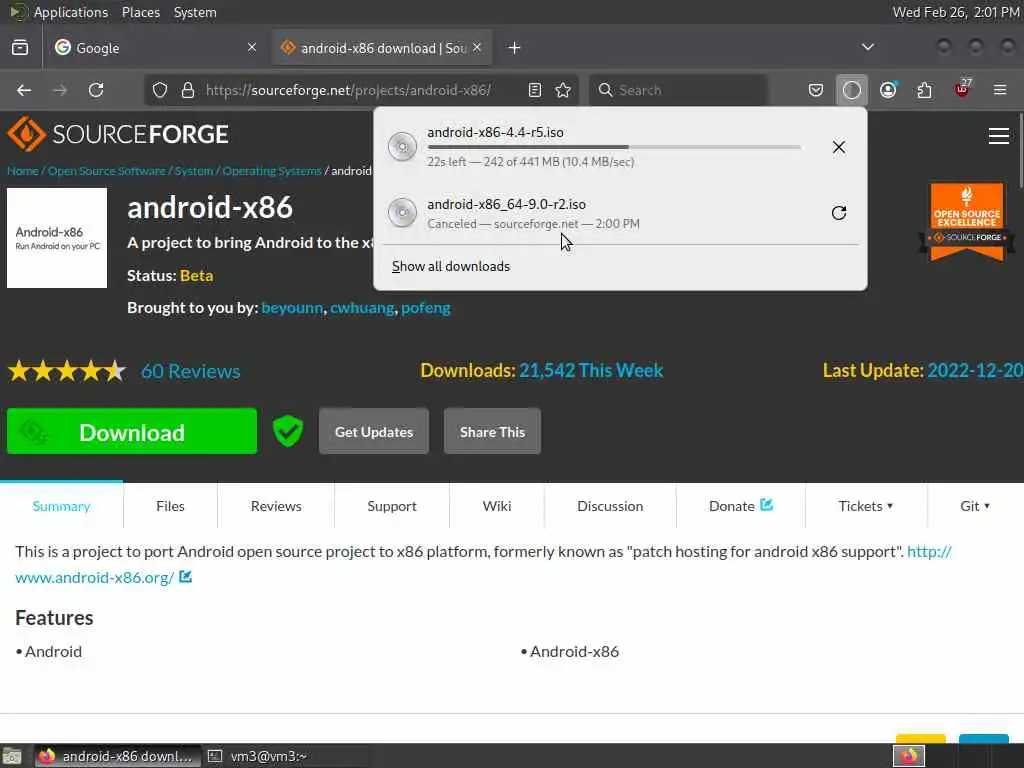Click the five-star rating stars
The image size is (1024, 768).
pos(67,371)
